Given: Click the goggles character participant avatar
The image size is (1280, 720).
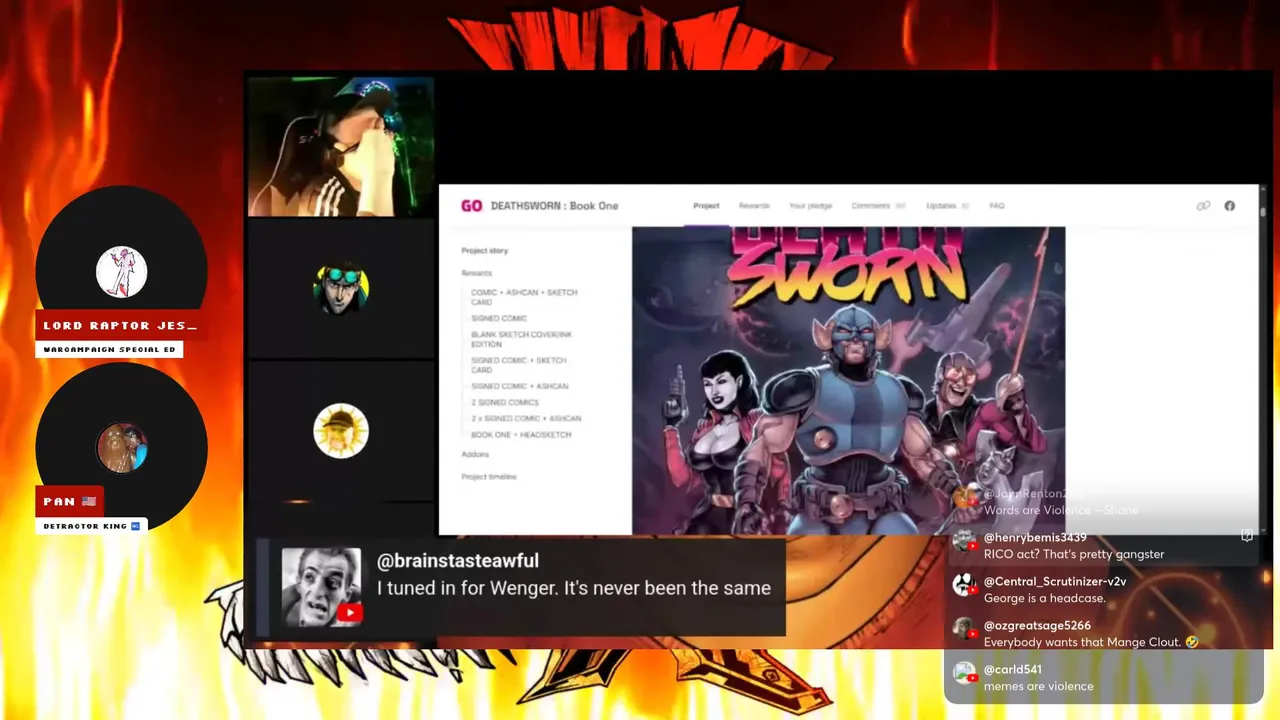Looking at the screenshot, I should (341, 289).
